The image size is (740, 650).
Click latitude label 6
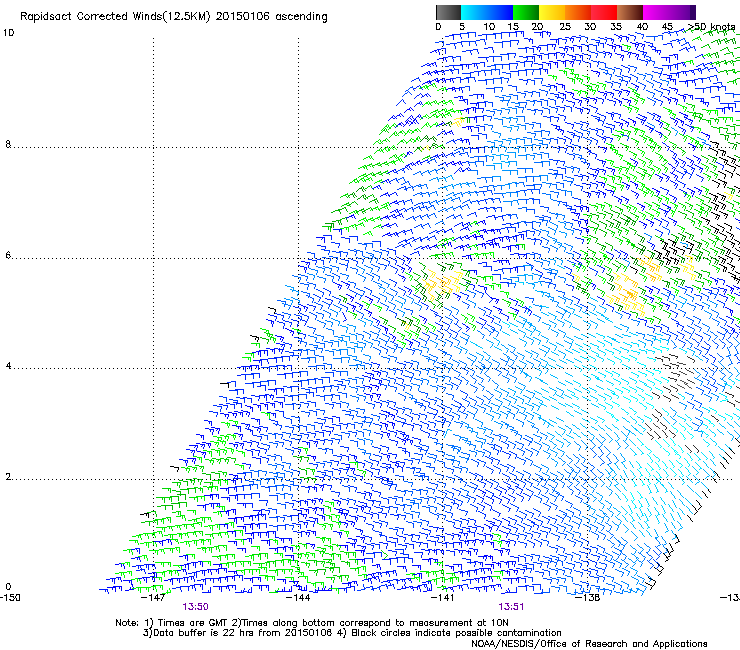[8, 255]
